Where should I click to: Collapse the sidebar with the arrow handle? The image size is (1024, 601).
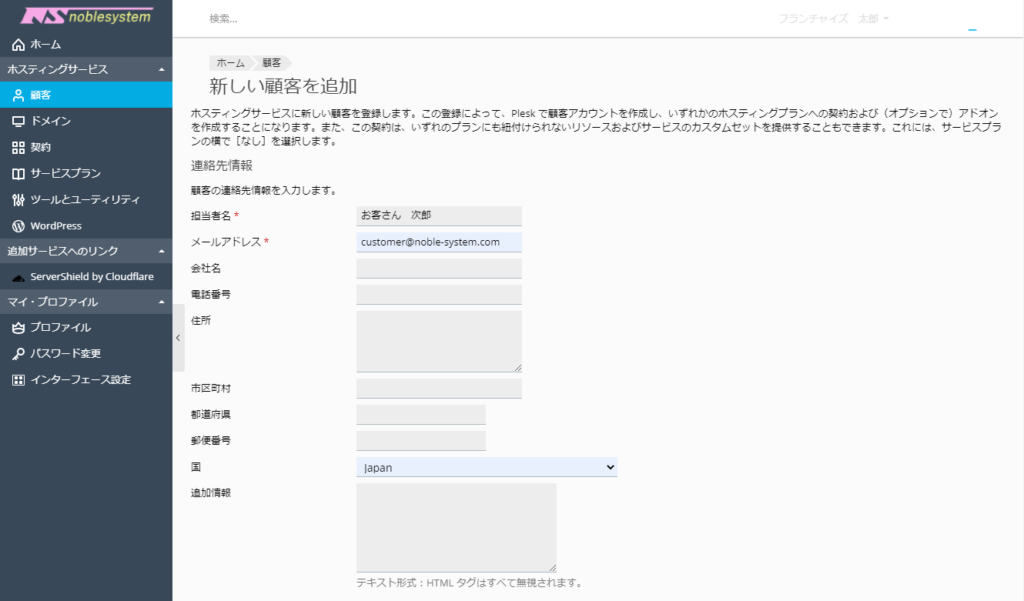pyautogui.click(x=178, y=338)
